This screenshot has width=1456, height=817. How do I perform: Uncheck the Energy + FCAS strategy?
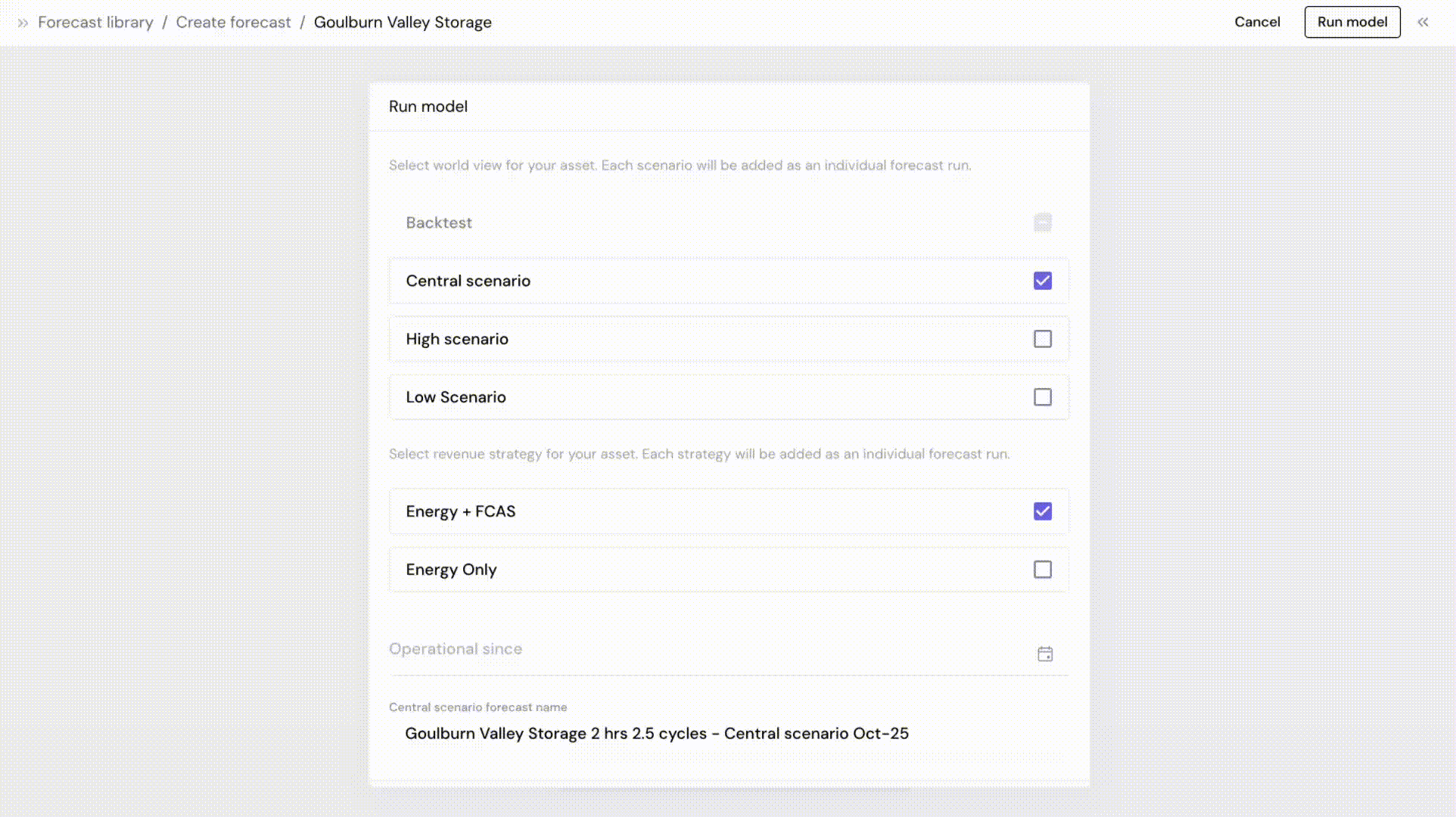[1042, 511]
